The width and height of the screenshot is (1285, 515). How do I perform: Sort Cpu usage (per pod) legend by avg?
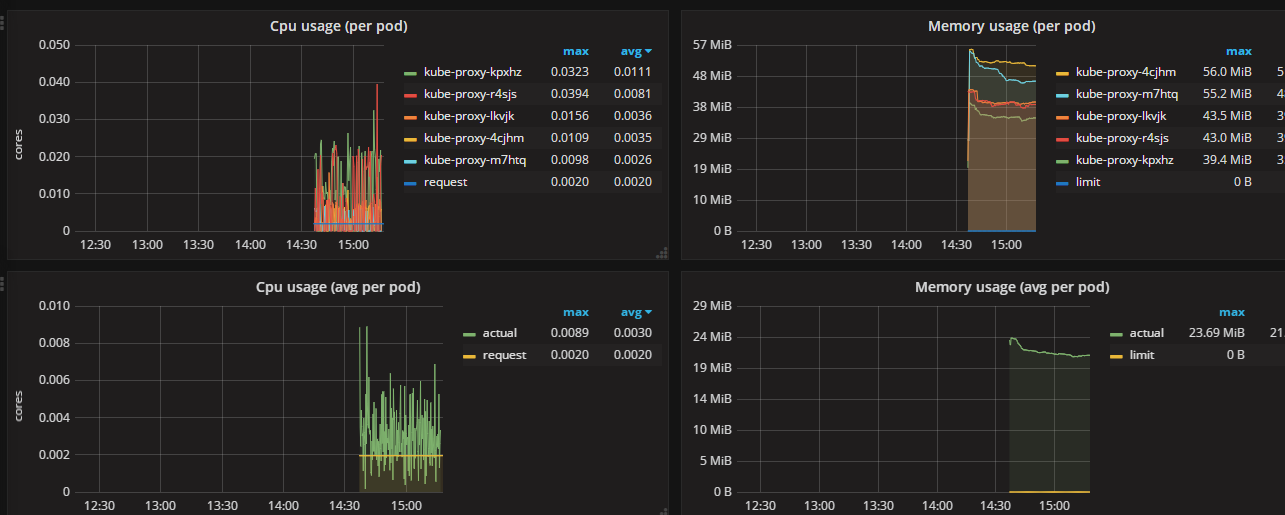click(x=636, y=51)
